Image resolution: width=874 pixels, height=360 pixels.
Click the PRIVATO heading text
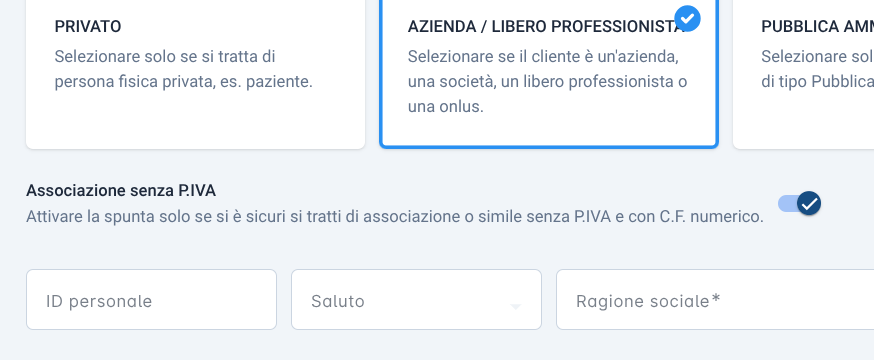[88, 27]
